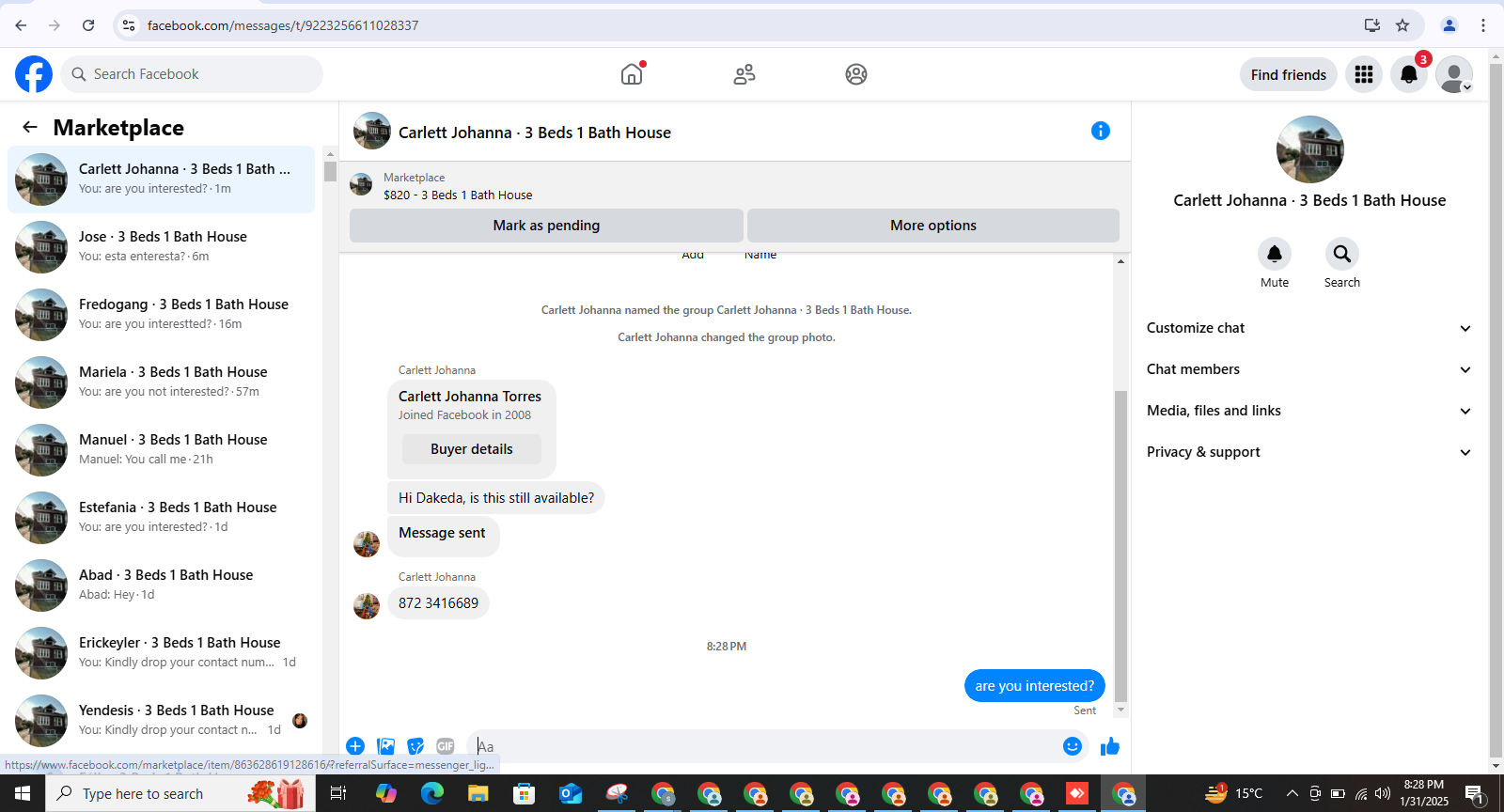Open the Friends icon in top navigation
The image size is (1504, 812).
click(744, 74)
